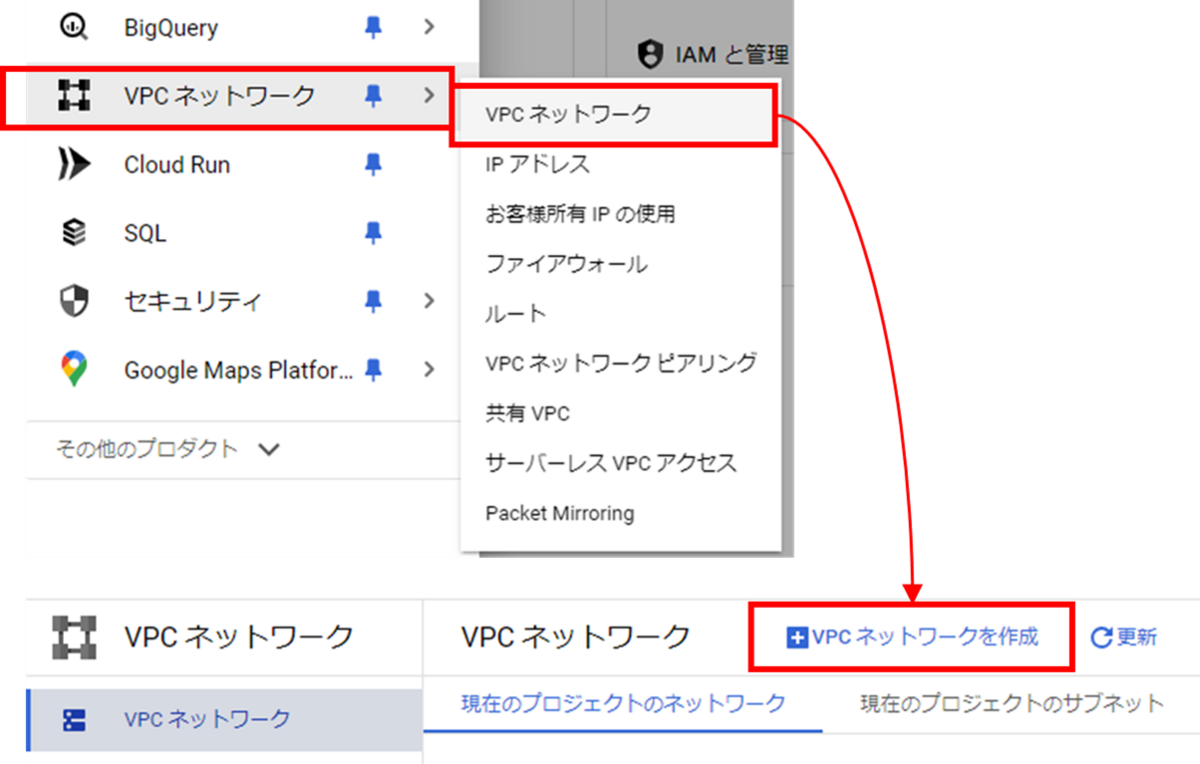Click the VPC network icon in the menu

coord(74,96)
